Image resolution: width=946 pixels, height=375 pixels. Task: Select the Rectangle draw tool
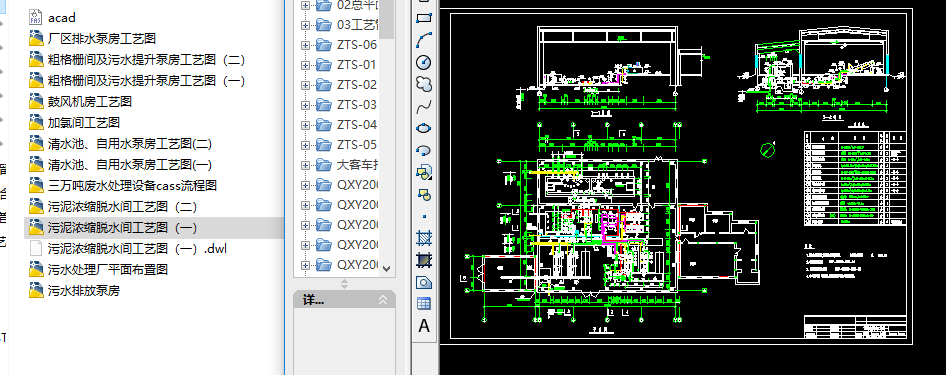[424, 18]
